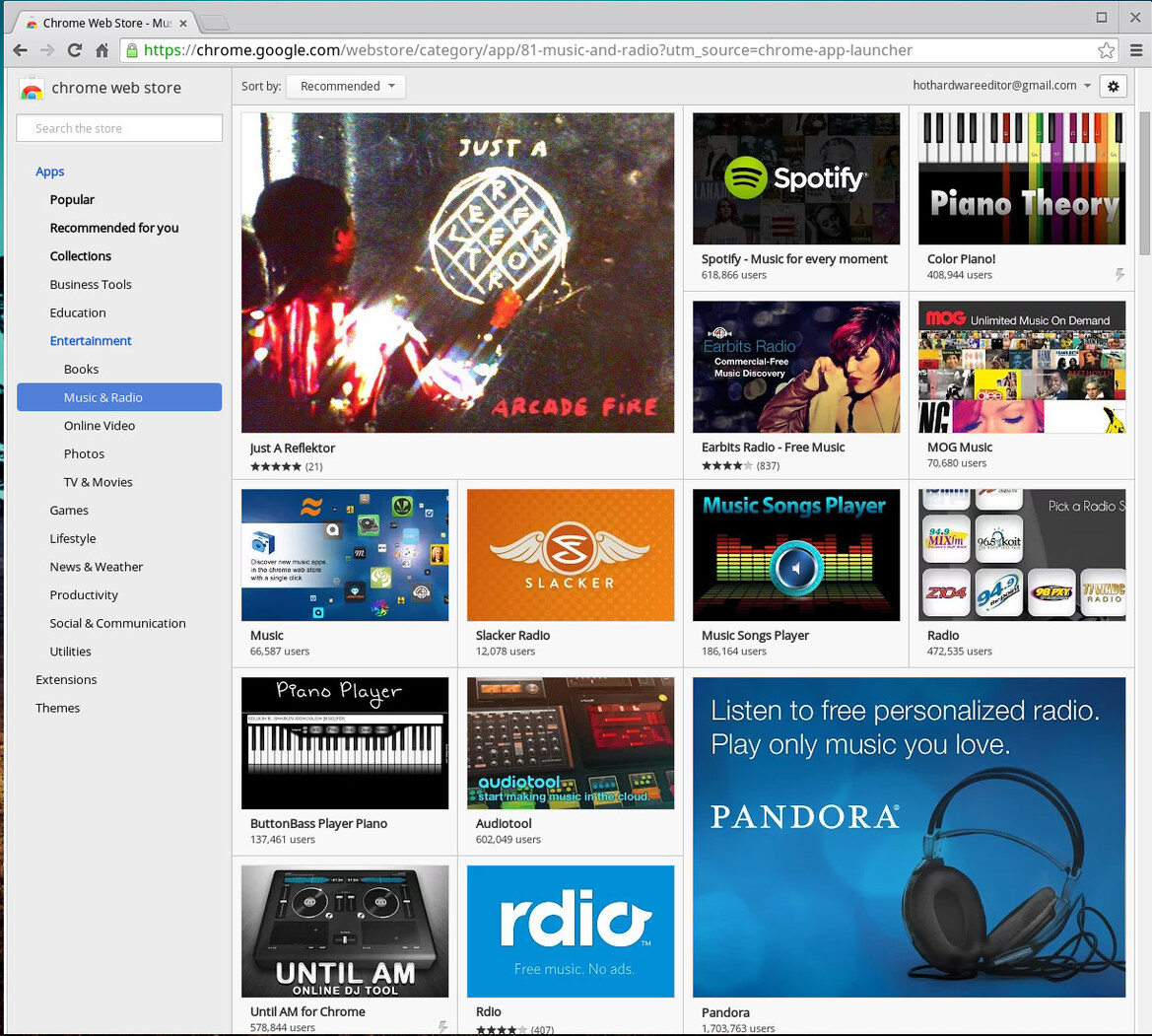Image resolution: width=1152 pixels, height=1036 pixels.
Task: Select the Games category
Action: pyautogui.click(x=69, y=511)
